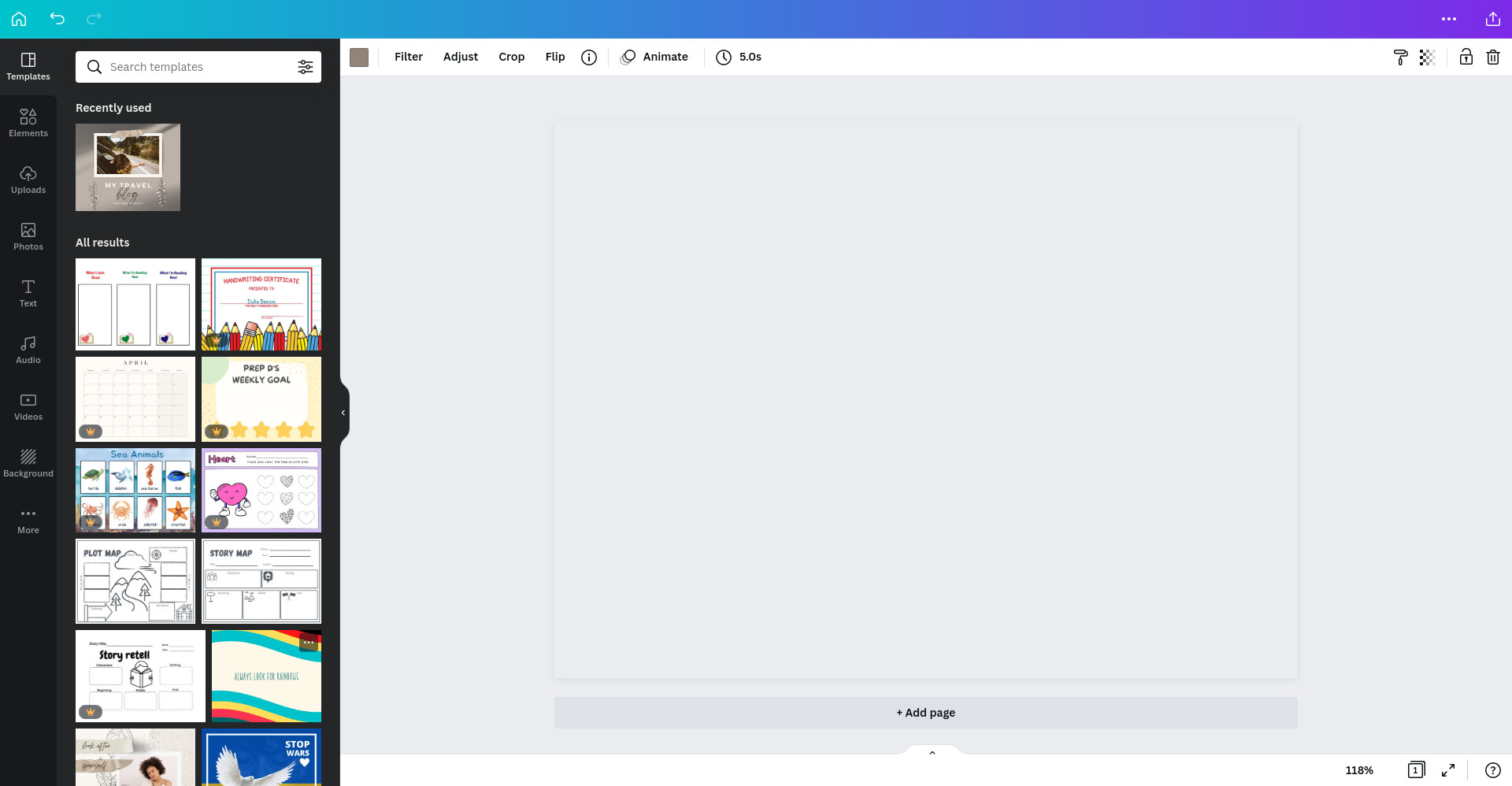Click the blank design canvas page
The width and height of the screenshot is (1512, 786).
925,399
